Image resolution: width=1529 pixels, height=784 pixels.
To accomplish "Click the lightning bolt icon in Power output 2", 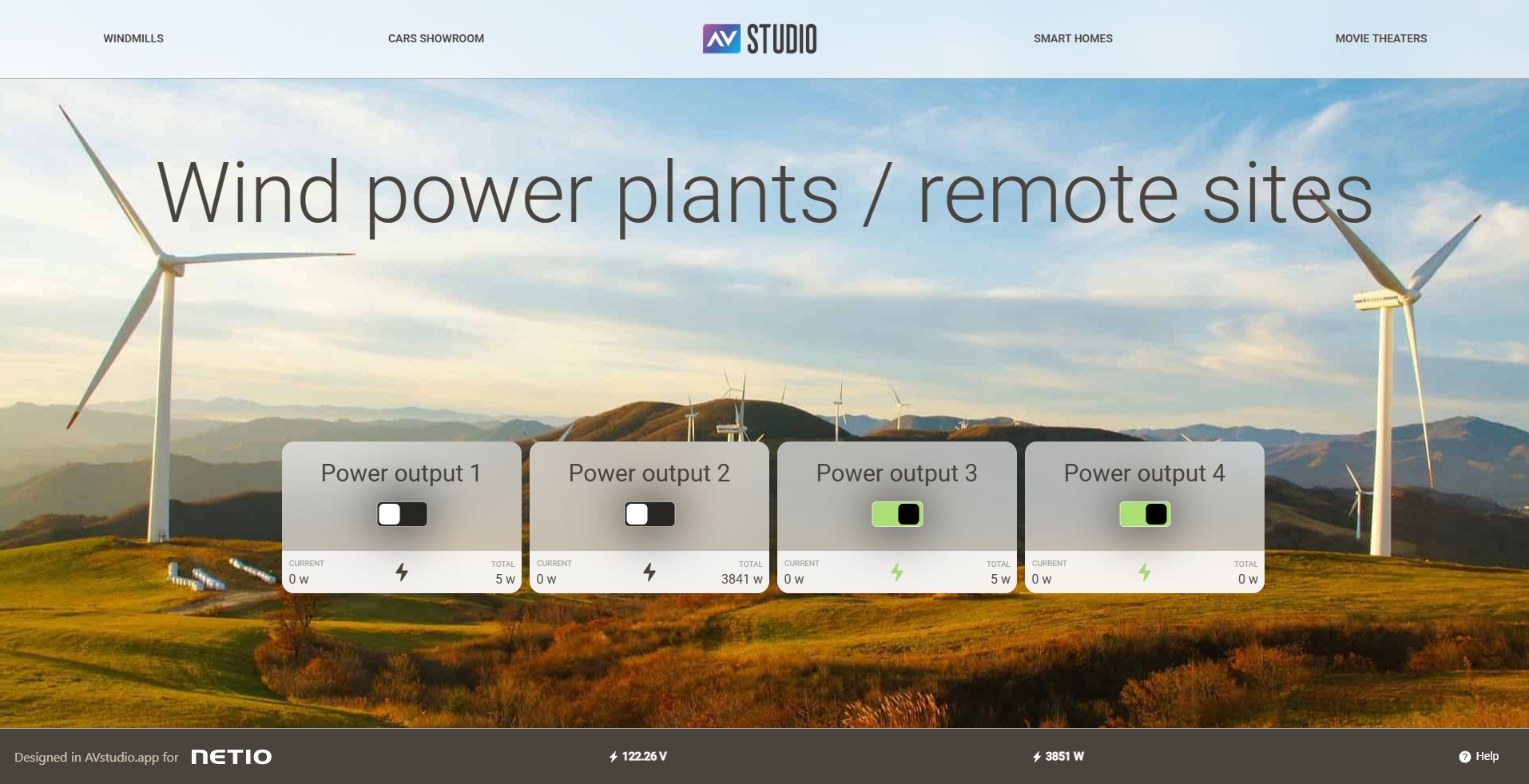I will point(649,572).
